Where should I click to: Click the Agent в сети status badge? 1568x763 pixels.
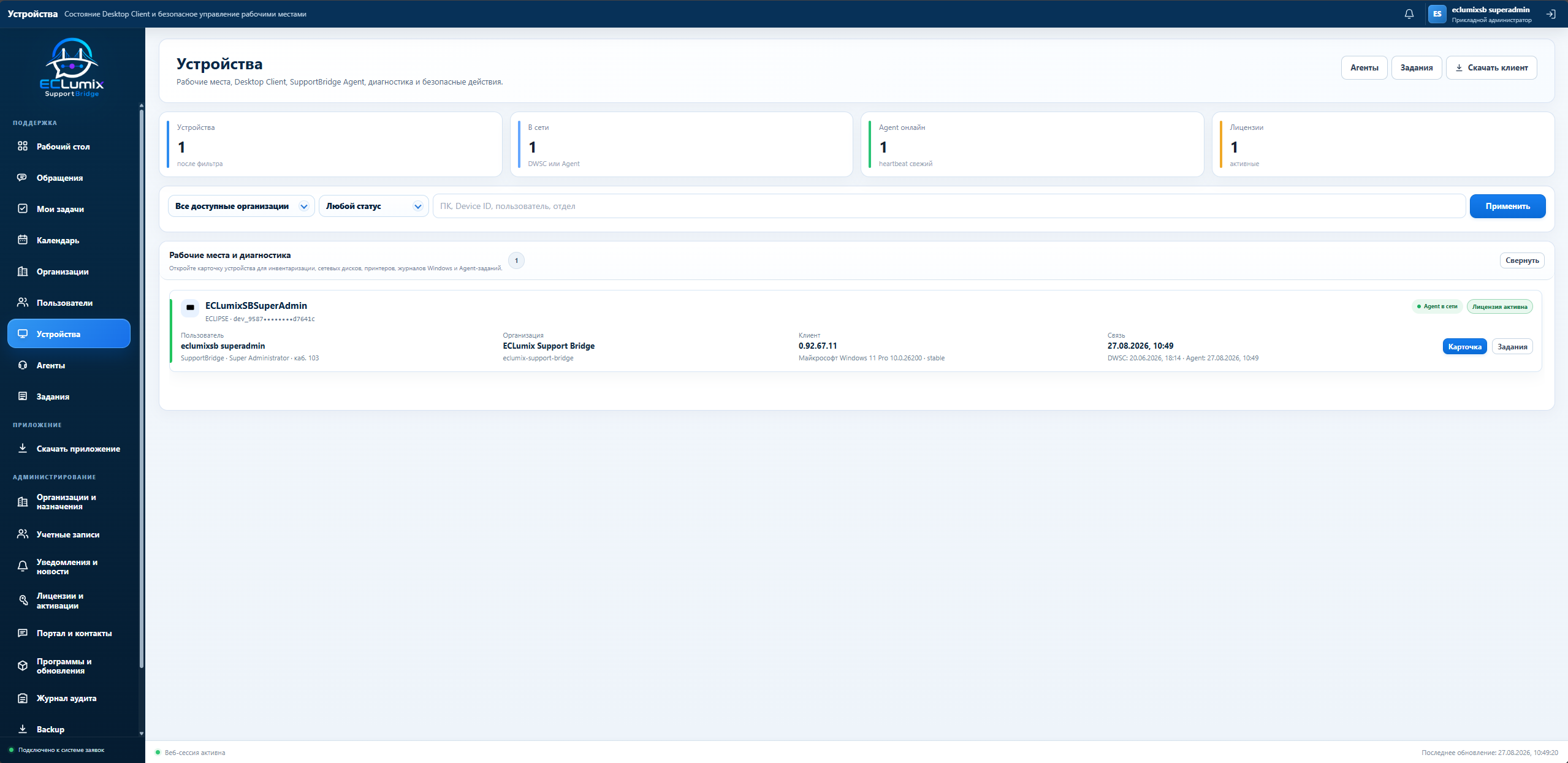[x=1437, y=306]
